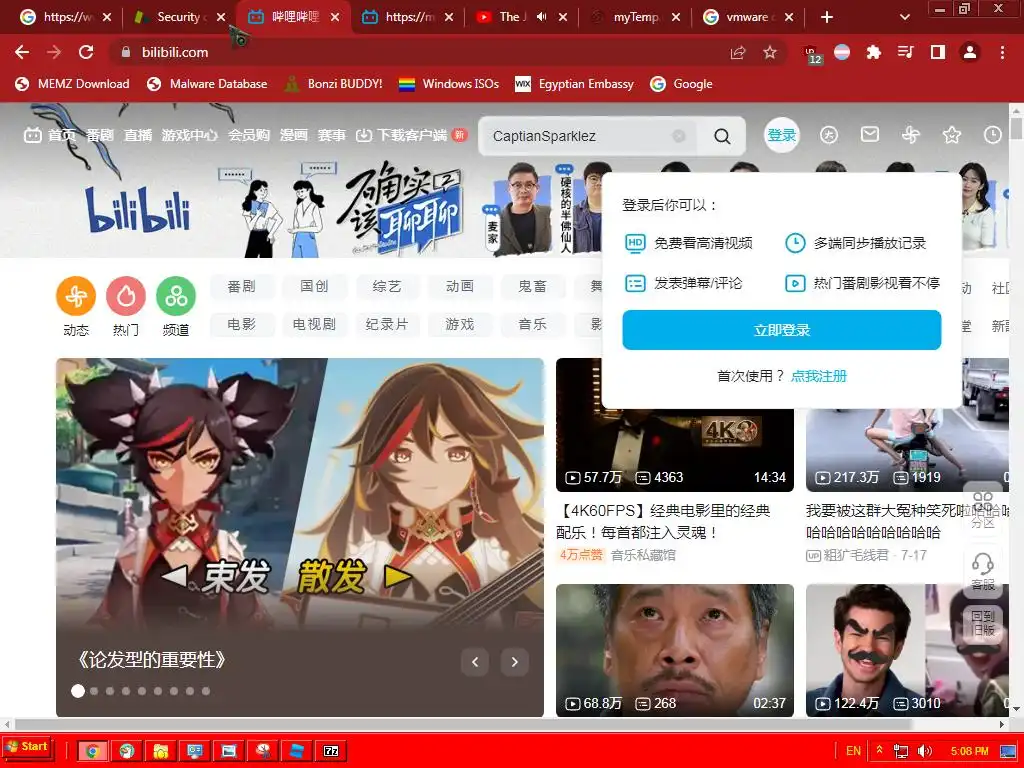Open the video thumbnail showing 68.8万 views
Viewport: 1024px width, 768px height.
675,650
